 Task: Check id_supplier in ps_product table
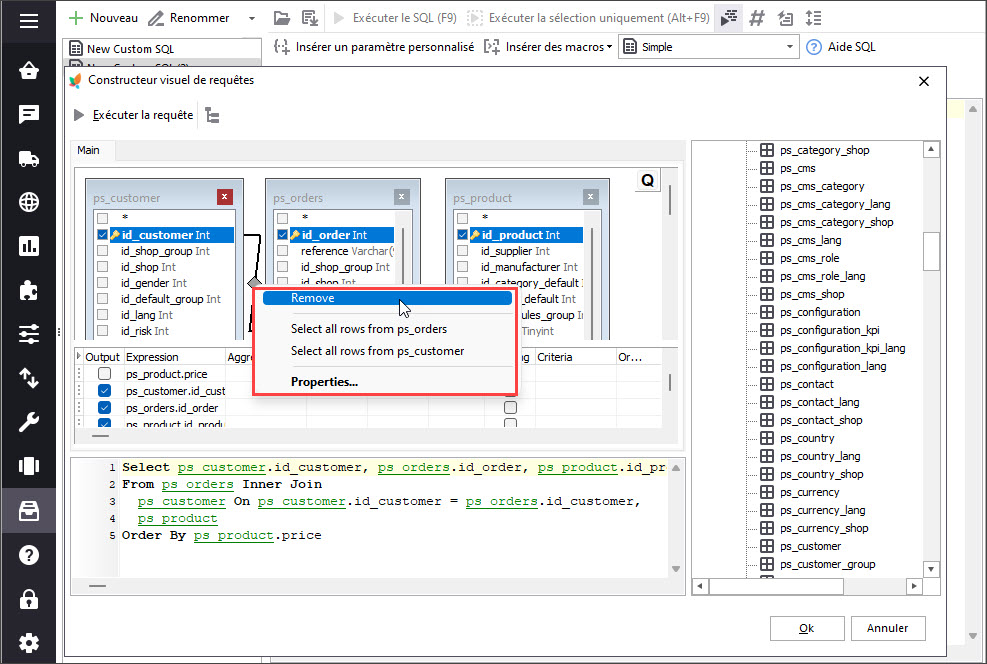[463, 250]
